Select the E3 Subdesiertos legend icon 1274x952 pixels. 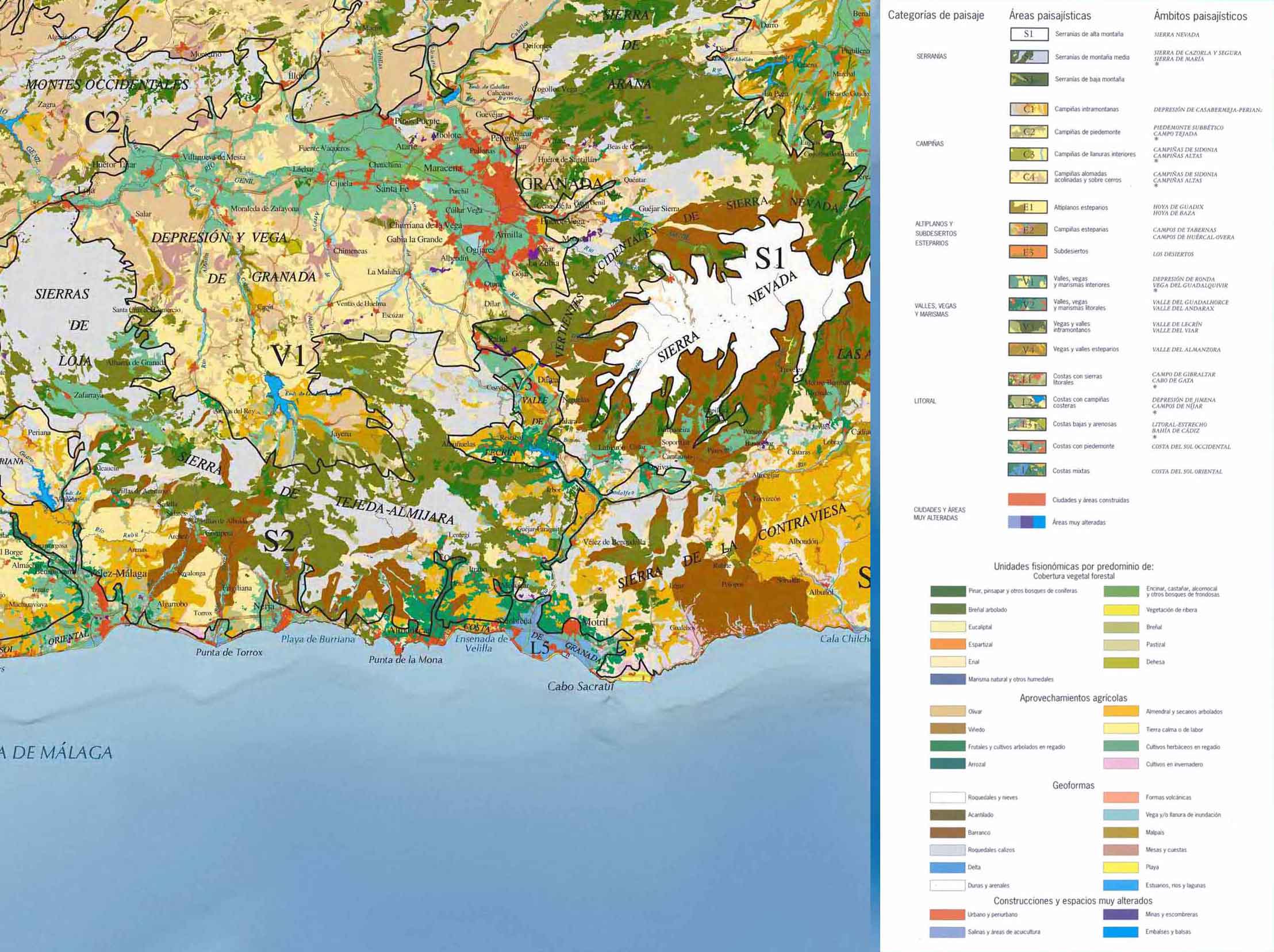click(1028, 252)
